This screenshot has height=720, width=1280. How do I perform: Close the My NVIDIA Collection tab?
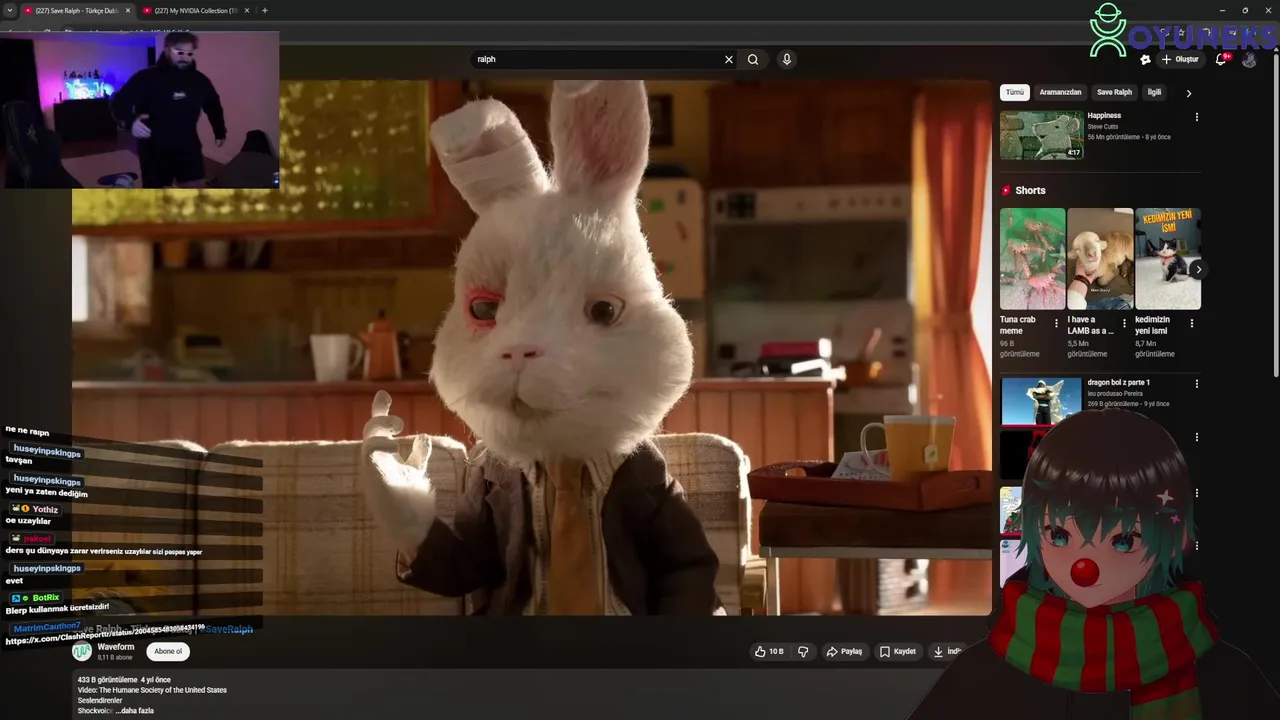tap(247, 11)
